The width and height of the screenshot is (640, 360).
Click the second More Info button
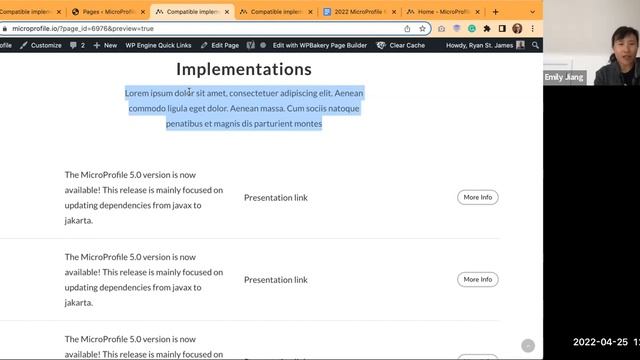(x=478, y=280)
